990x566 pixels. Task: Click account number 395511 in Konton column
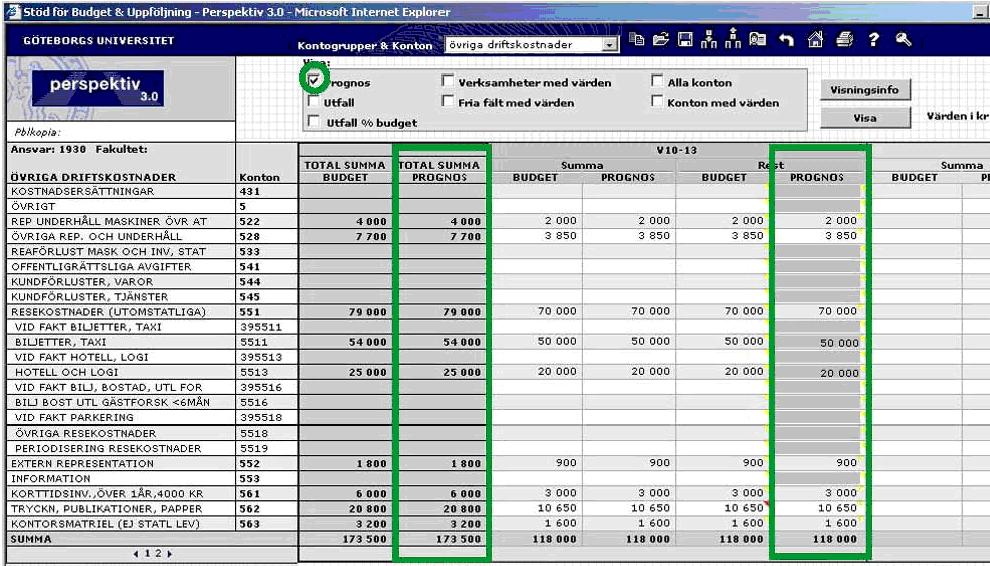(x=261, y=327)
